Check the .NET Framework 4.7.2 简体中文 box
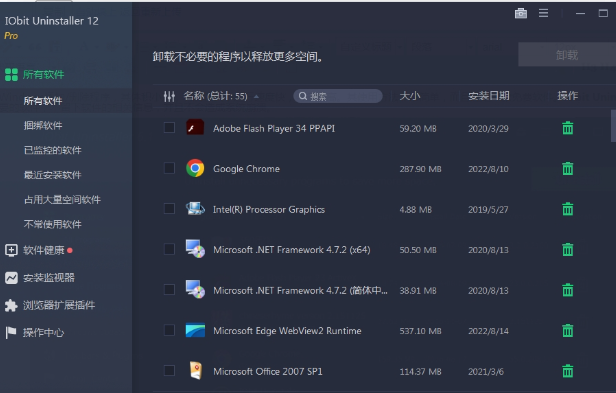 (169, 289)
